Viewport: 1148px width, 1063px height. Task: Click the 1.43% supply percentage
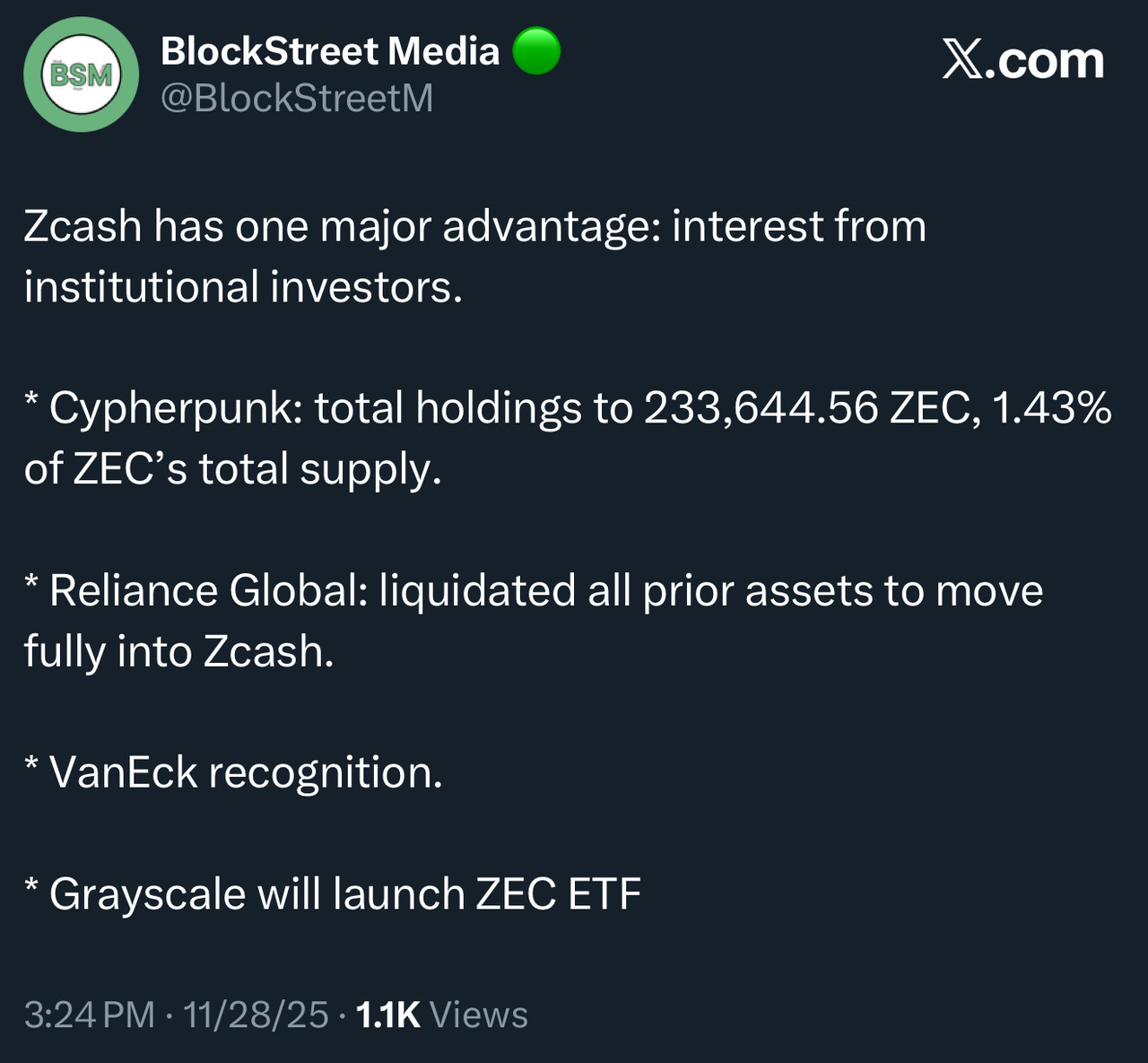[x=1052, y=408]
